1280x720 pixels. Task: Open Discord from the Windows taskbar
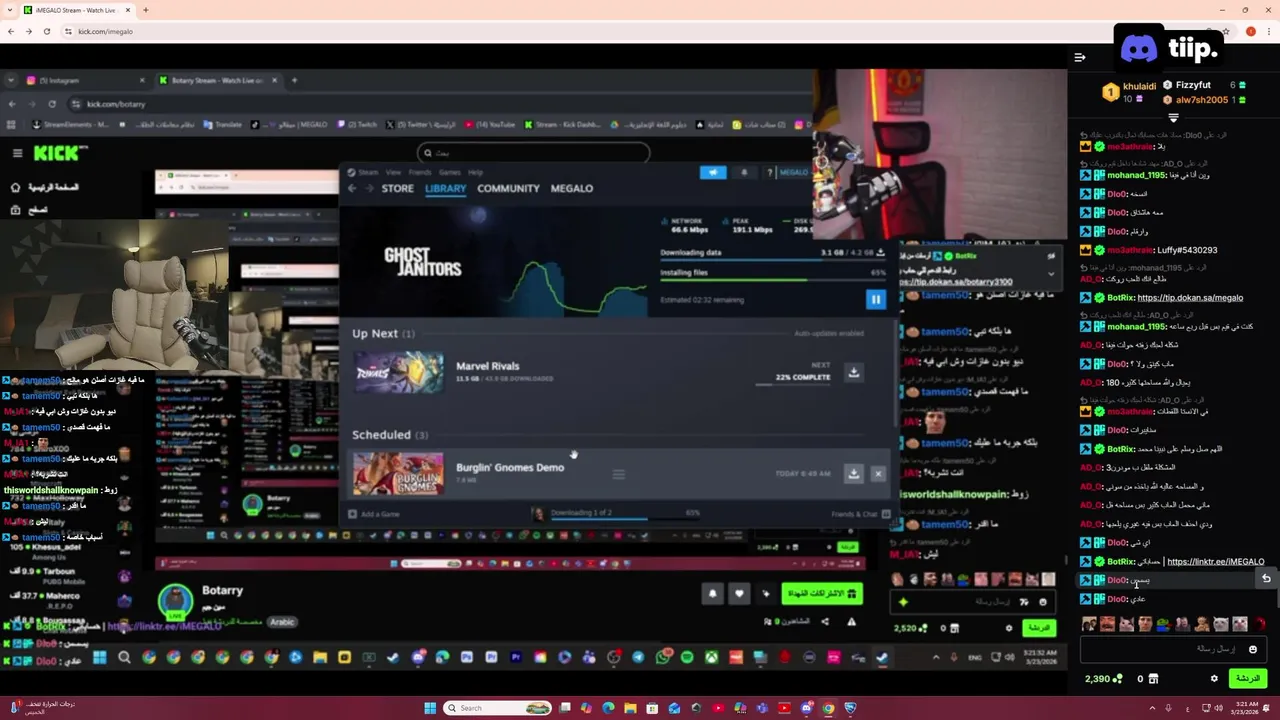tap(807, 708)
